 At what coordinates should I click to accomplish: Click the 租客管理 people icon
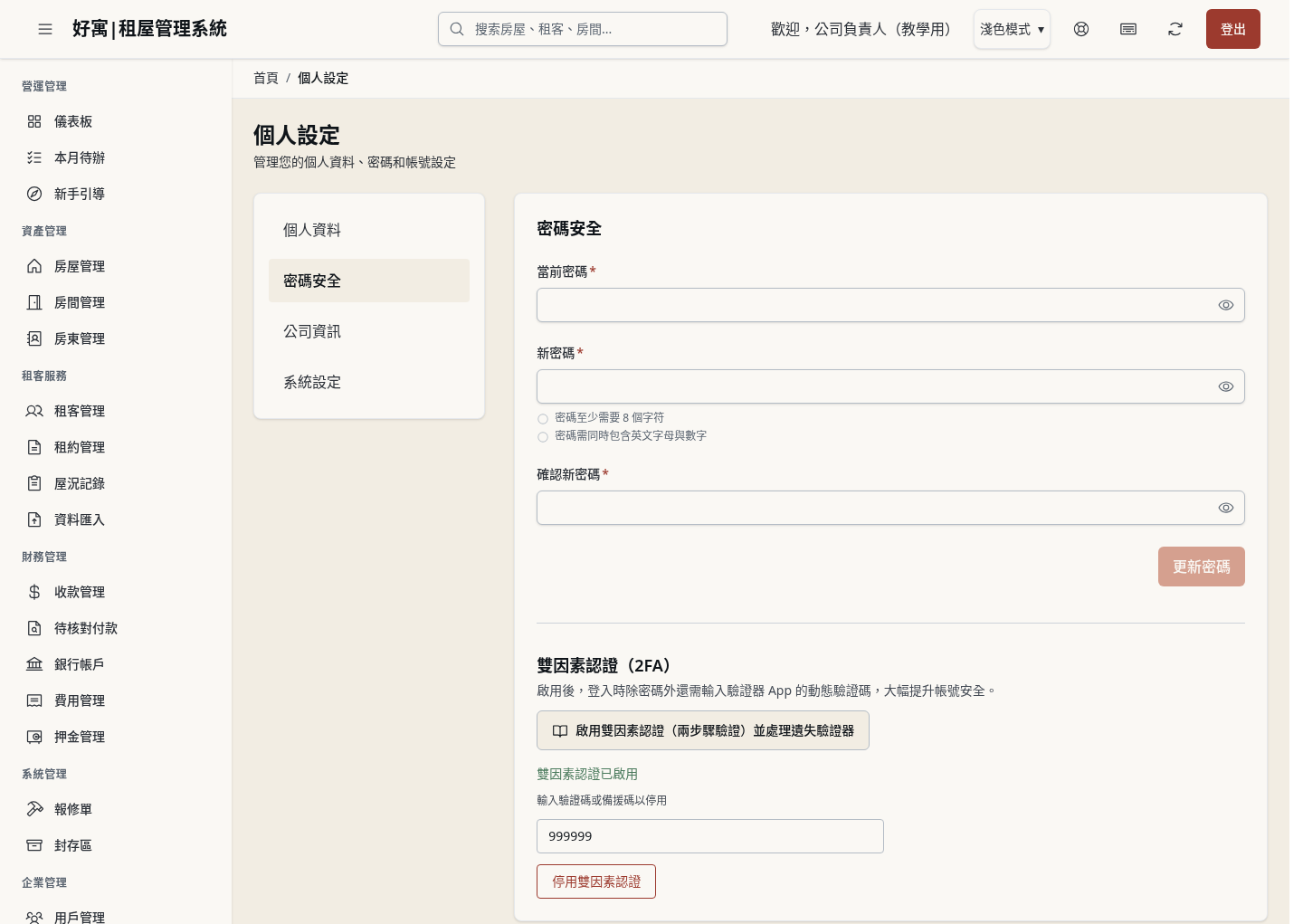[34, 411]
